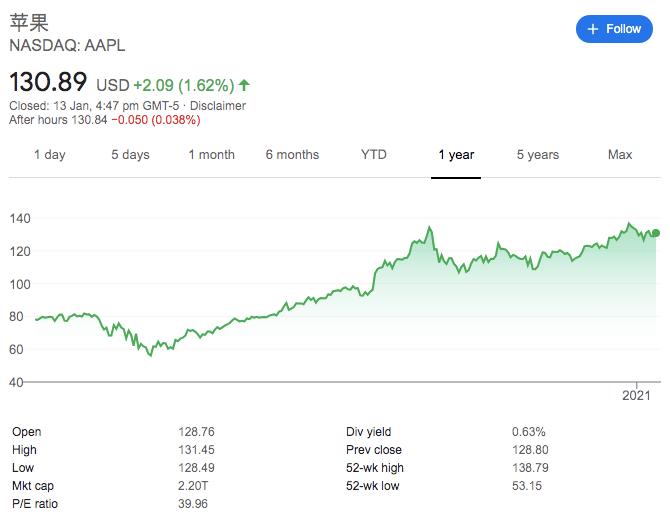670x520 pixels.
Task: Click the blue Follow button
Action: coord(614,29)
